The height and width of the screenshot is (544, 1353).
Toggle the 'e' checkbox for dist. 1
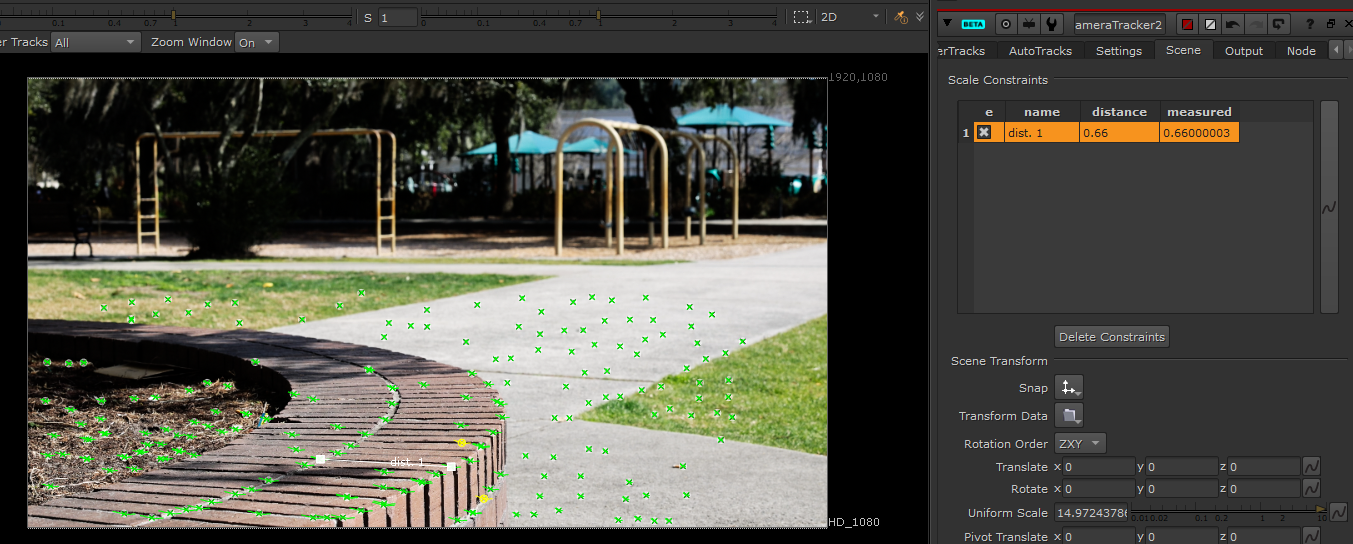tap(984, 132)
